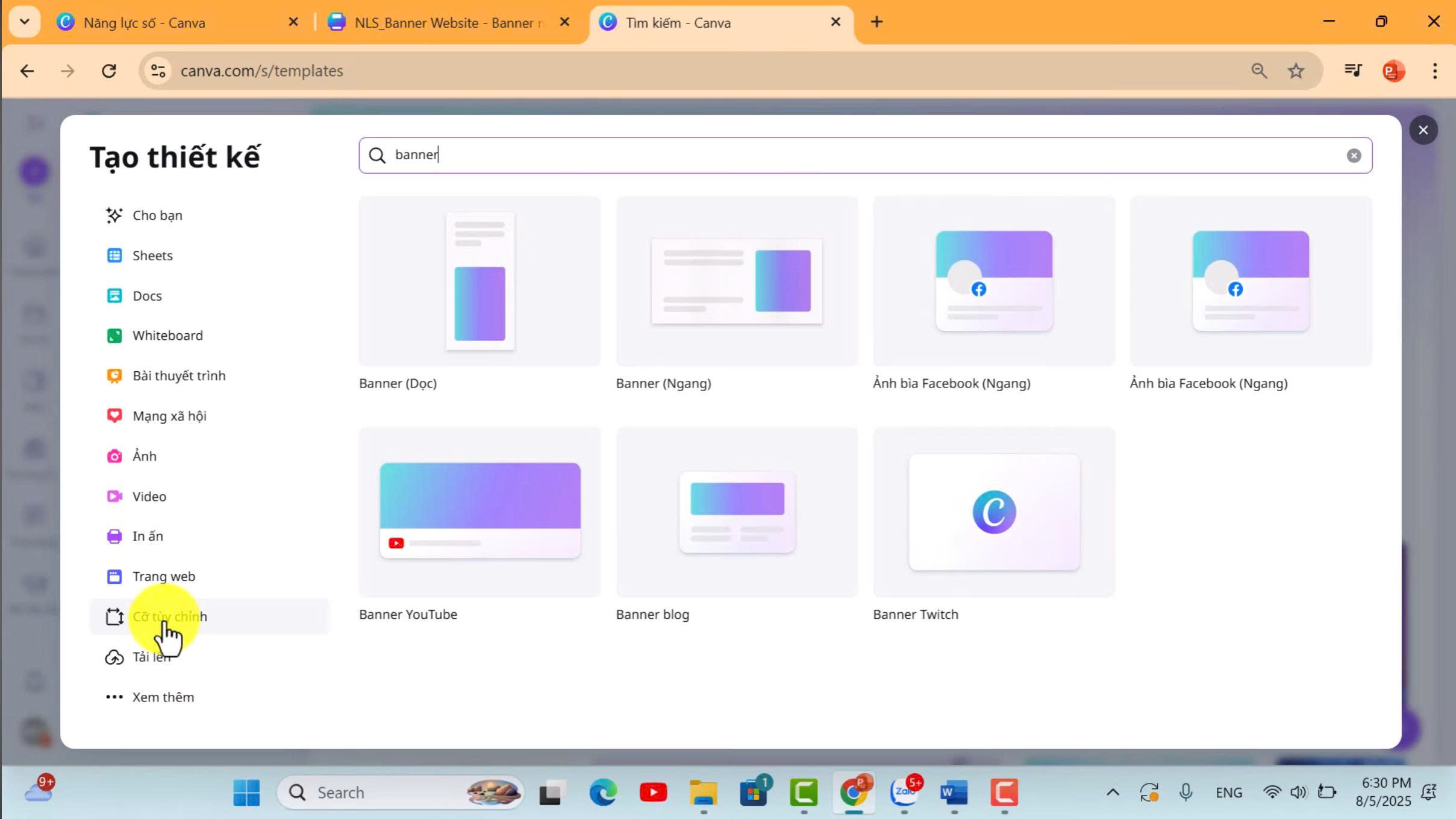Pick the Banner (Ngang) template
Screen dimensions: 1456x819
(x=736, y=281)
